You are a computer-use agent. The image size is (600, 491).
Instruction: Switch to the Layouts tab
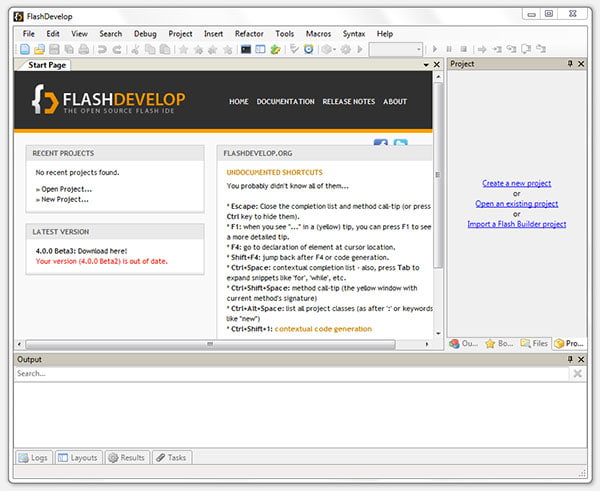pos(78,458)
